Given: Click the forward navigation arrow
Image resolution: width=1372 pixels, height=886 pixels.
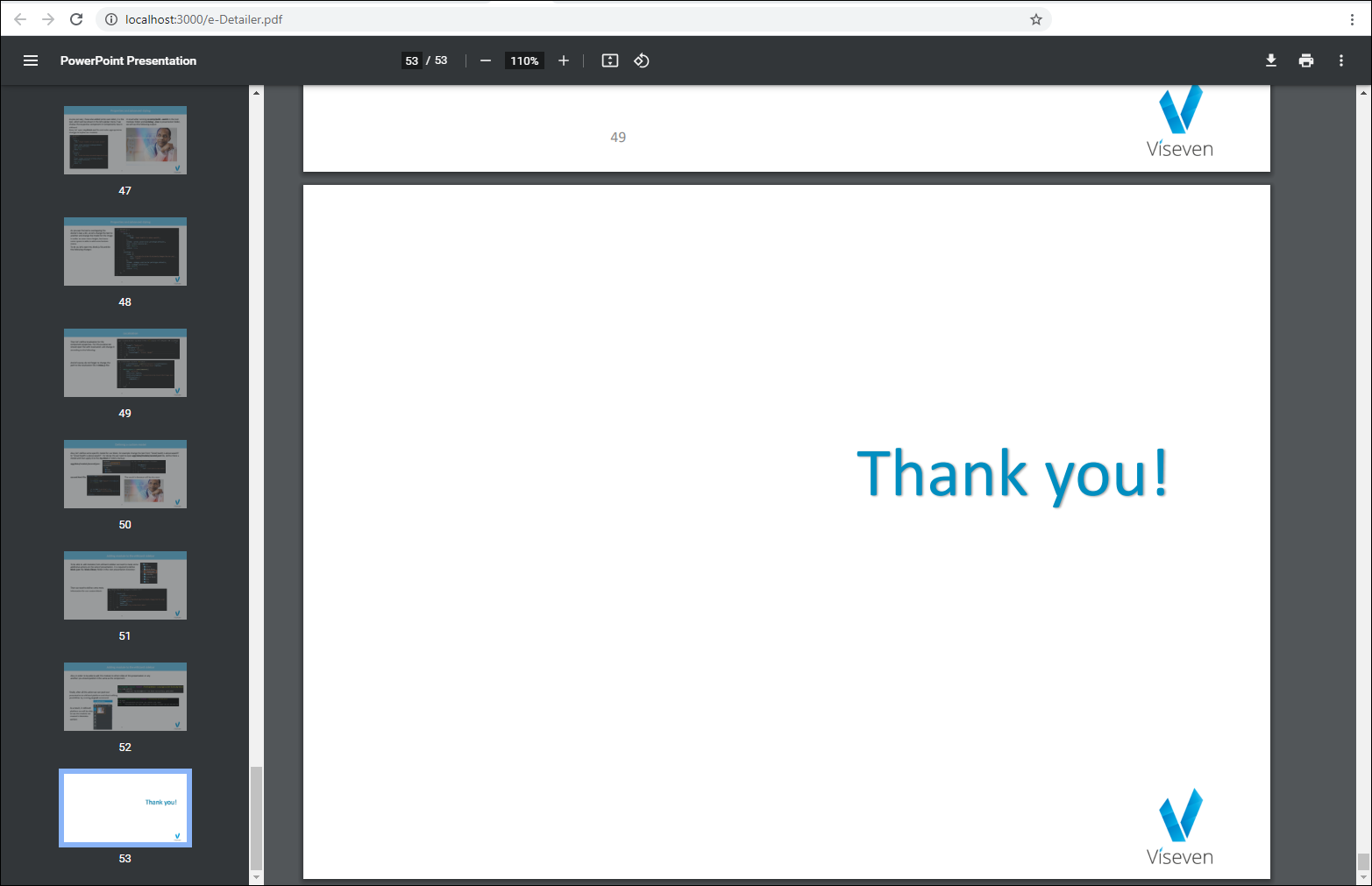Looking at the screenshot, I should [48, 18].
